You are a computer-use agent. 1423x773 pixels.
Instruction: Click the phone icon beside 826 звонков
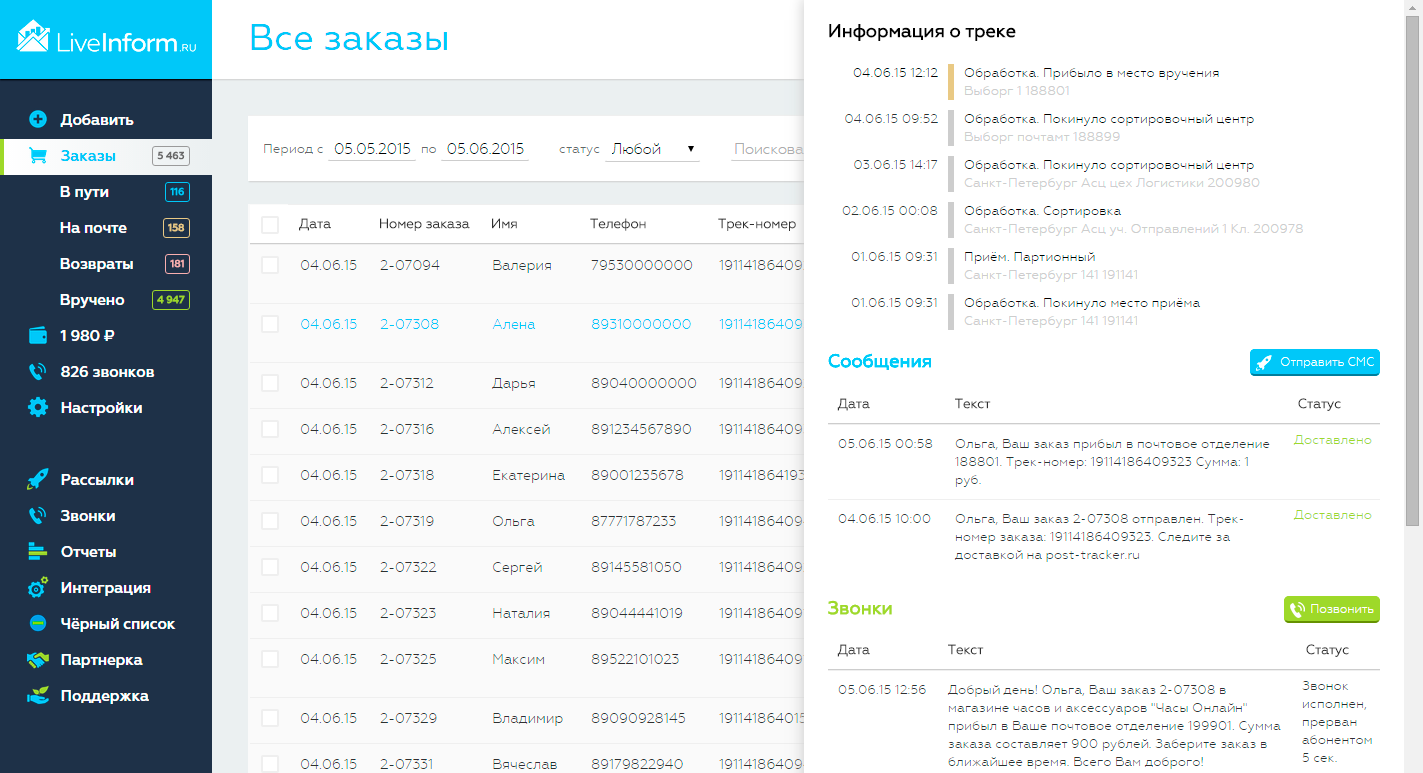38,371
